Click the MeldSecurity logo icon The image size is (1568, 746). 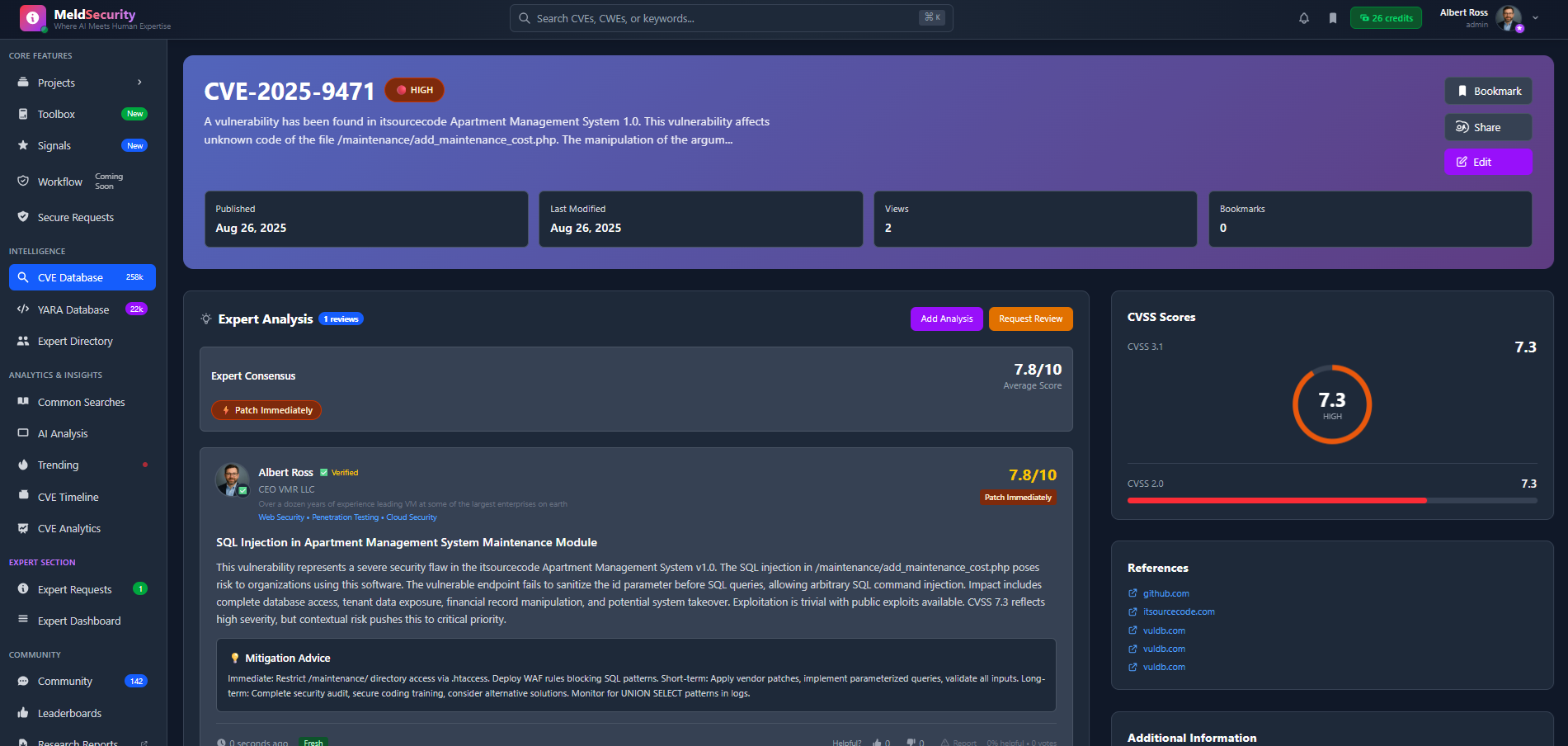pos(33,17)
